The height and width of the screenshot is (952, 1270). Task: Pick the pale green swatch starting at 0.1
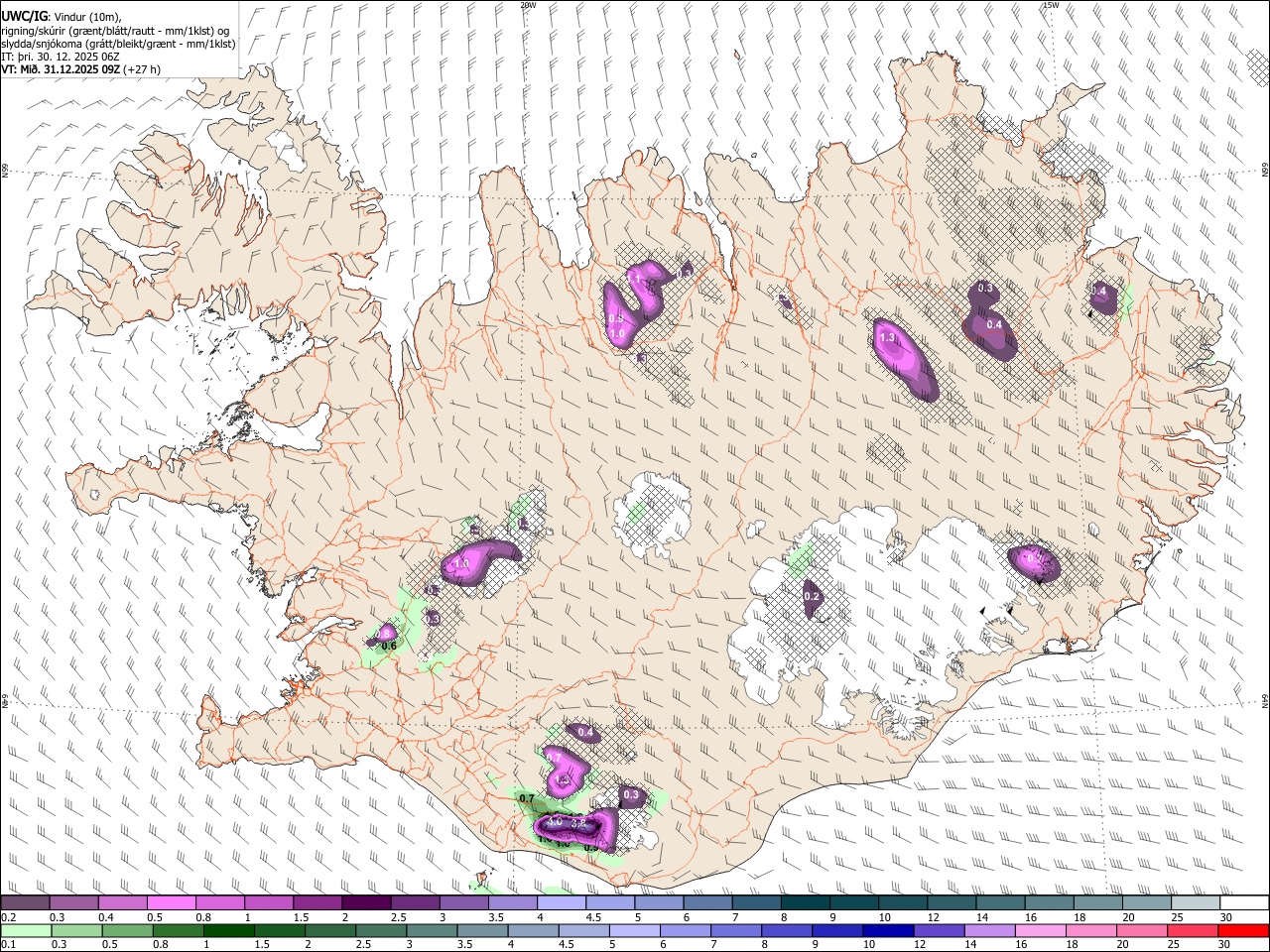pos(25,930)
